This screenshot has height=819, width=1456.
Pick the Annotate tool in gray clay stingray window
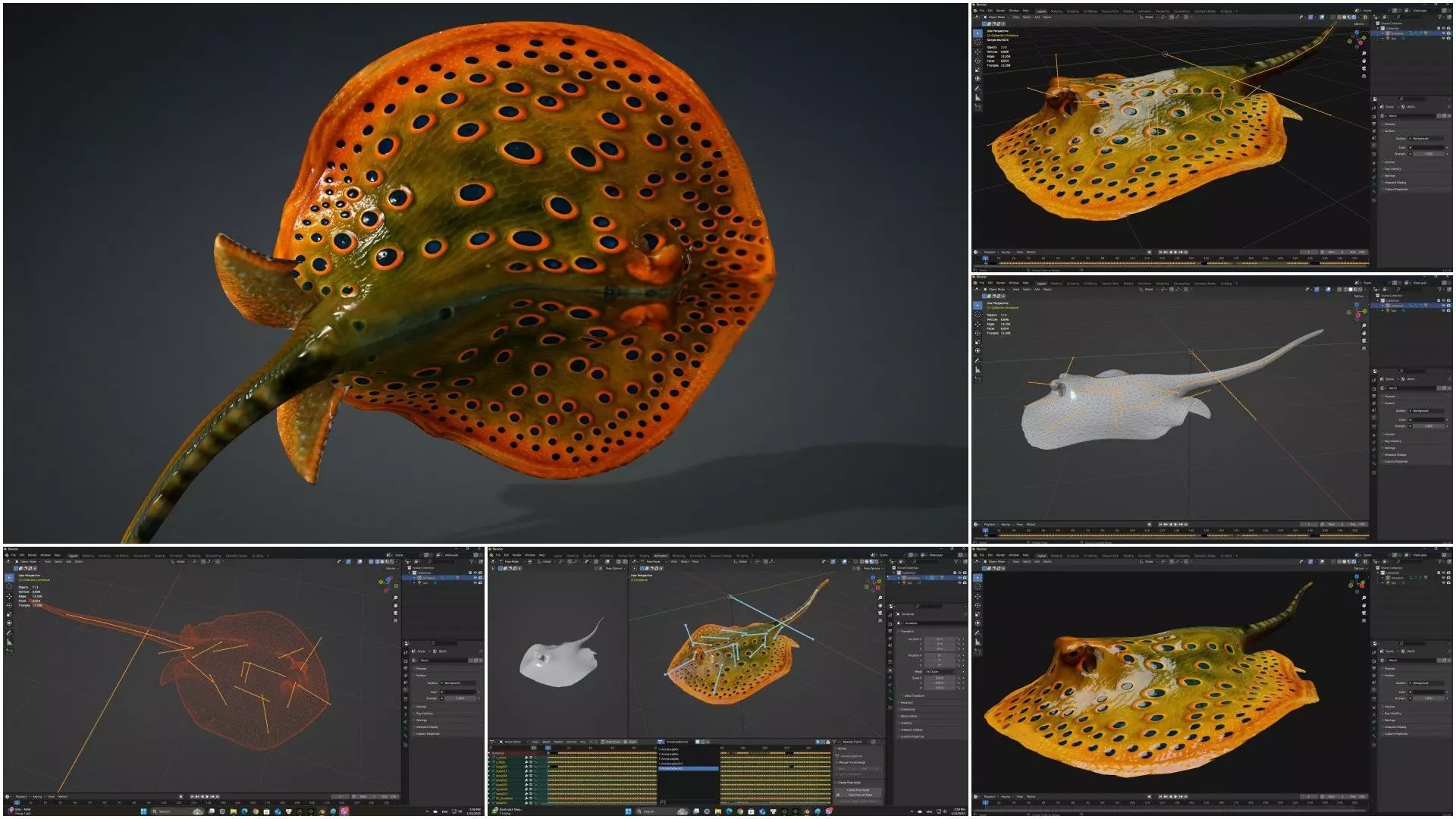pyautogui.click(x=977, y=361)
